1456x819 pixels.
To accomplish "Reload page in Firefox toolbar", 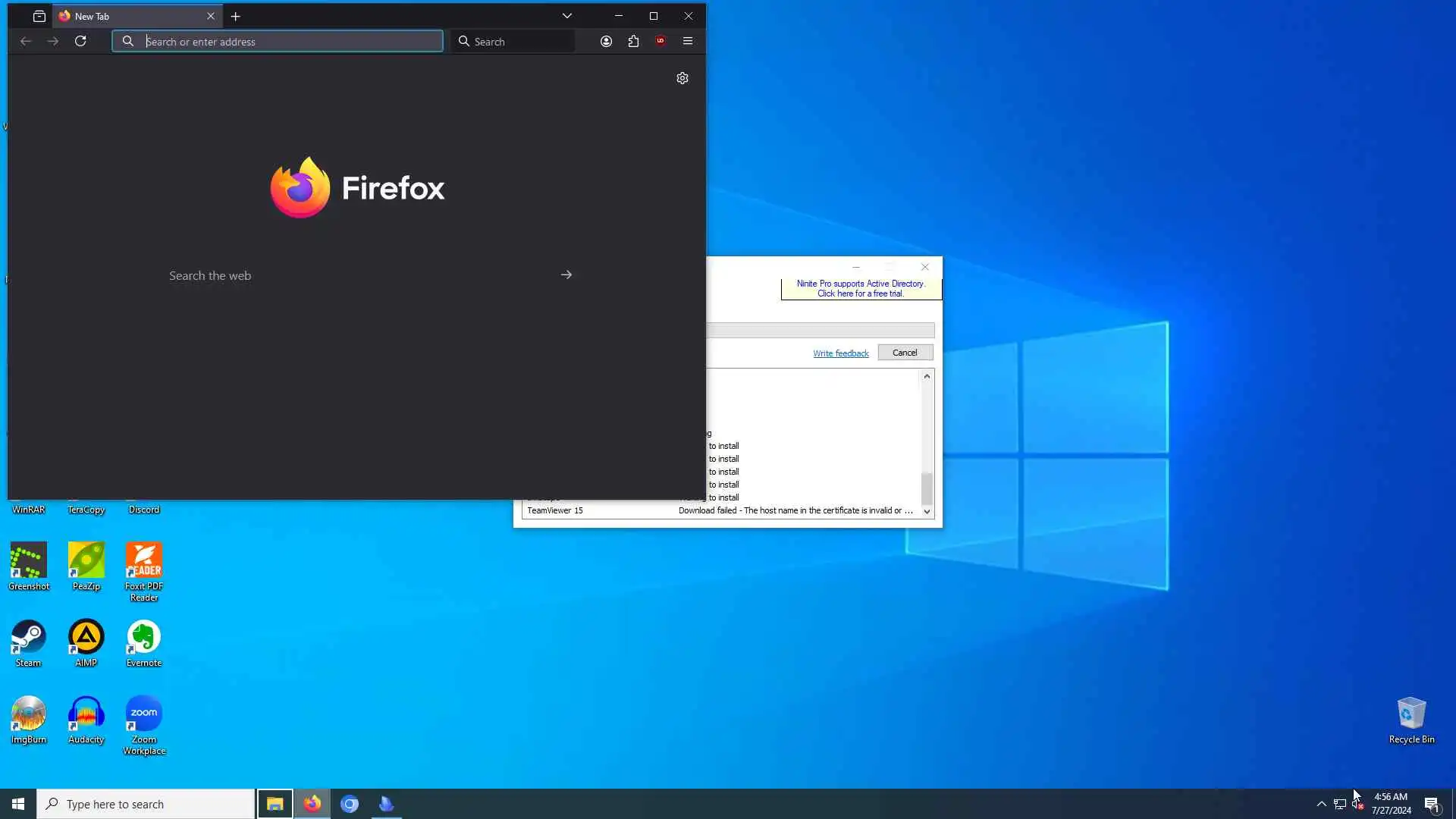I will click(80, 41).
